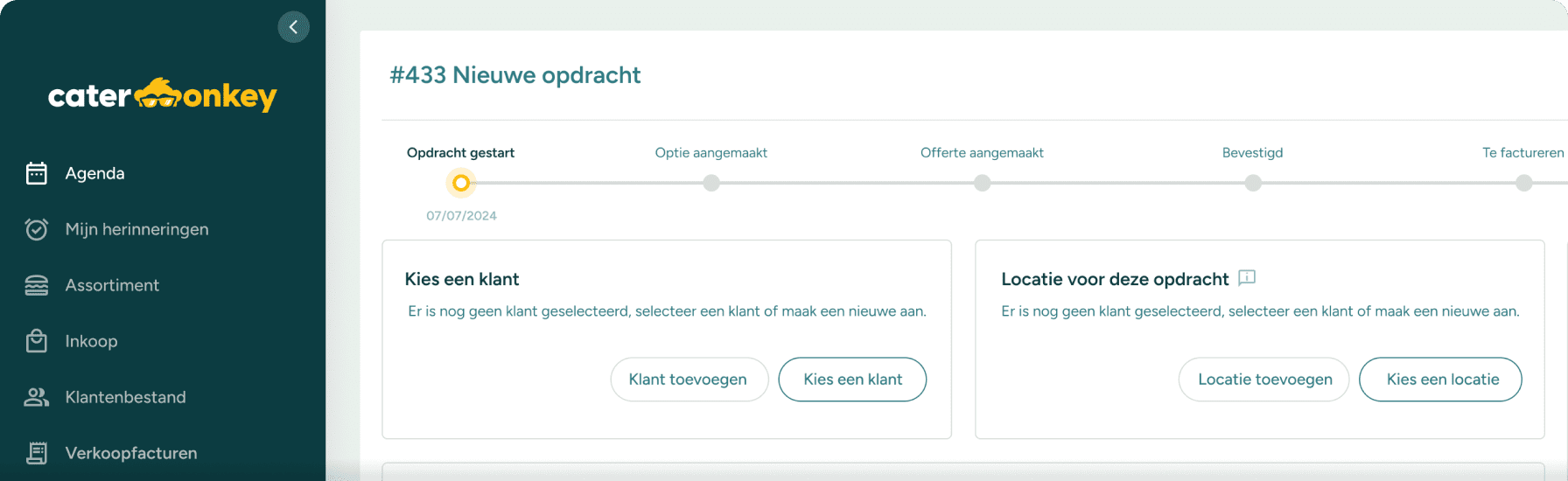
Task: Click the CaterMonkey logo
Action: click(162, 94)
